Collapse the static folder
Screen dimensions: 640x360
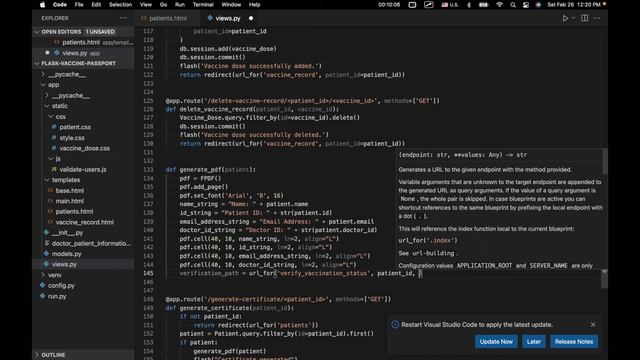[60, 106]
